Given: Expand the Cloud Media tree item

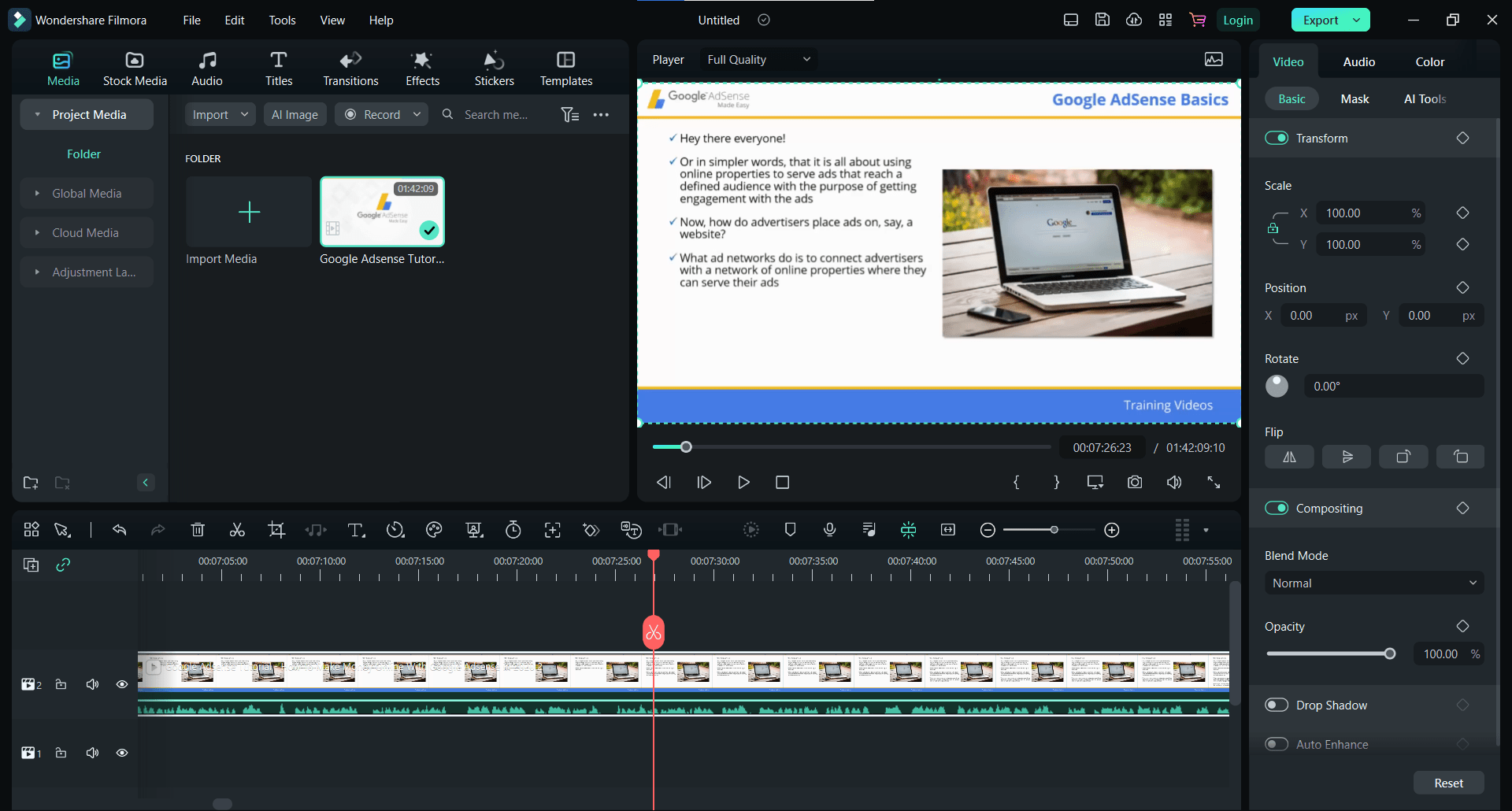Looking at the screenshot, I should 37,233.
